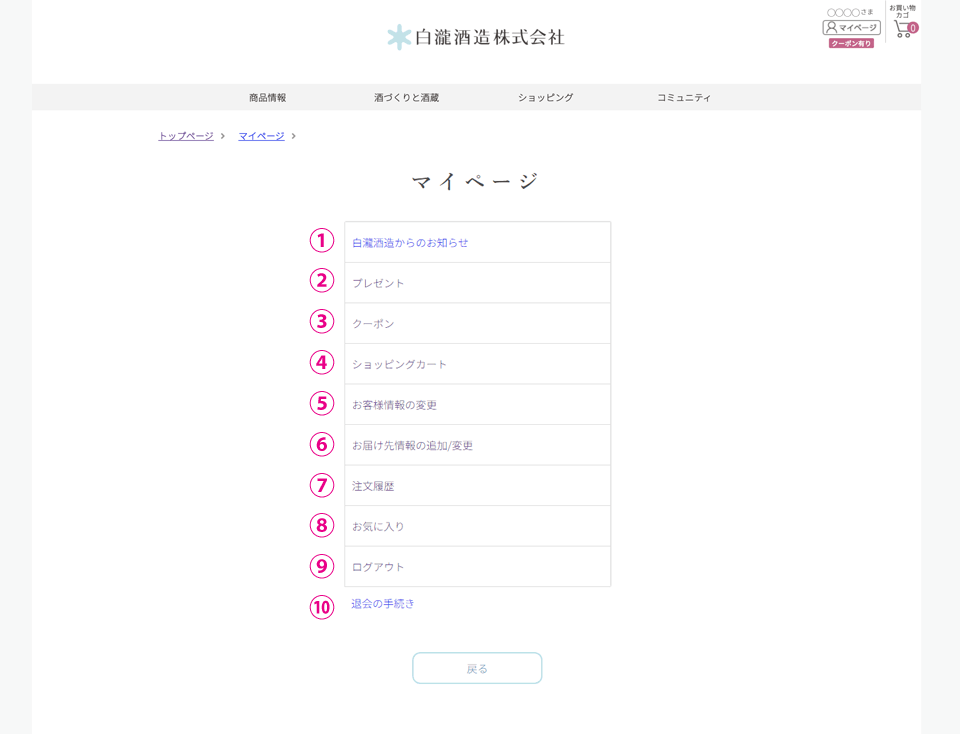Click the 退会の手続き link
Screen dimensions: 960x734
click(x=383, y=604)
